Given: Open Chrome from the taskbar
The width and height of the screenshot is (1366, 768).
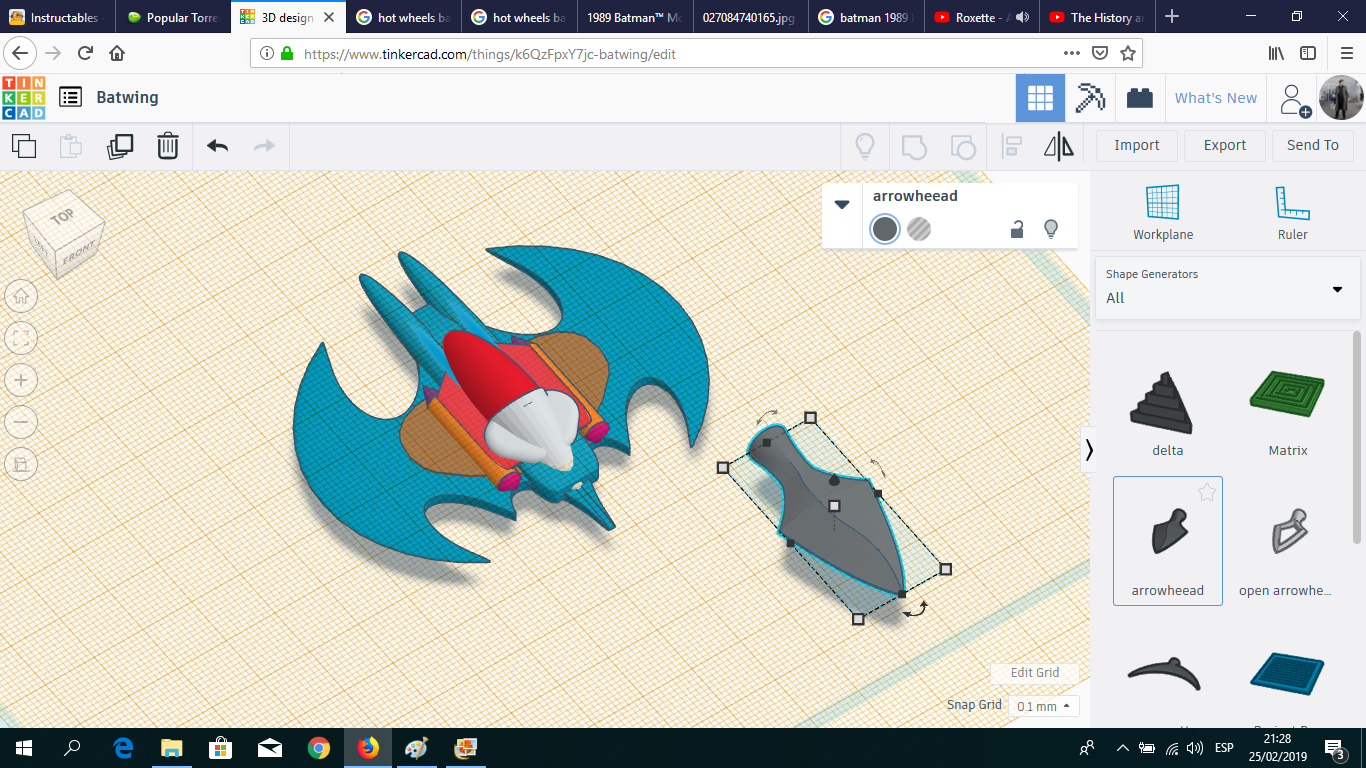Looking at the screenshot, I should (x=319, y=748).
